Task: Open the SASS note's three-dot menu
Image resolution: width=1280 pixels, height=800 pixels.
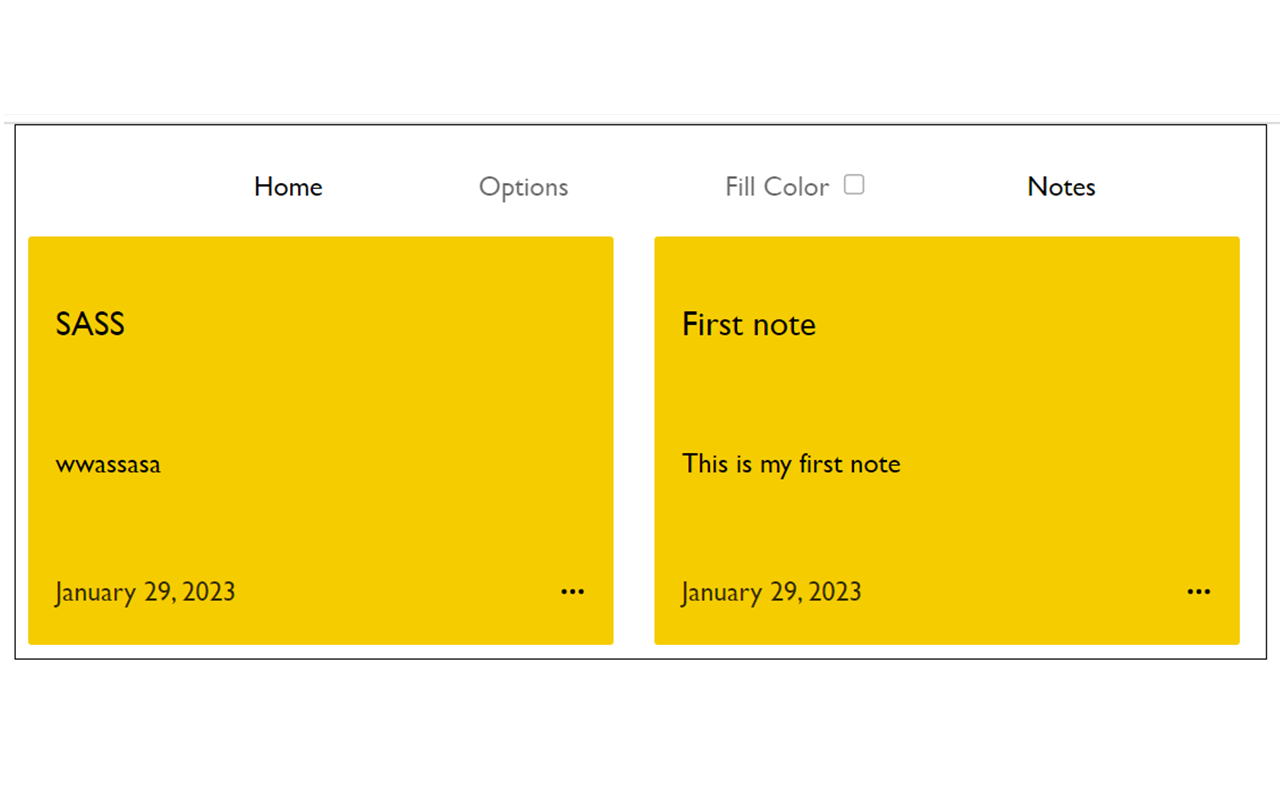Action: [x=572, y=592]
